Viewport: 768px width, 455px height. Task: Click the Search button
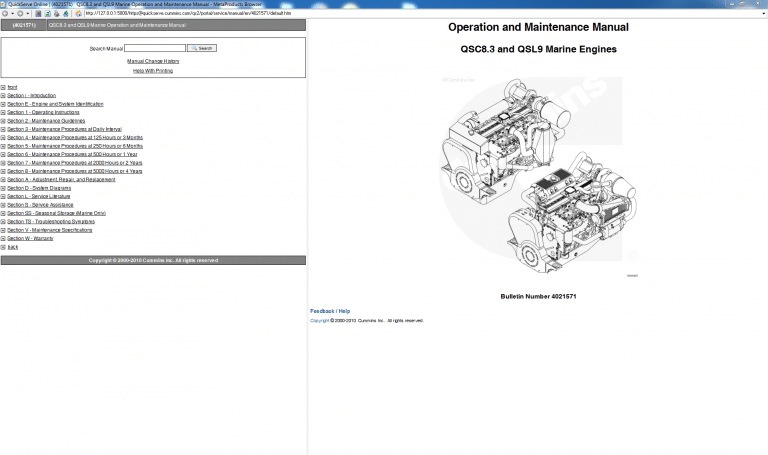tap(202, 48)
